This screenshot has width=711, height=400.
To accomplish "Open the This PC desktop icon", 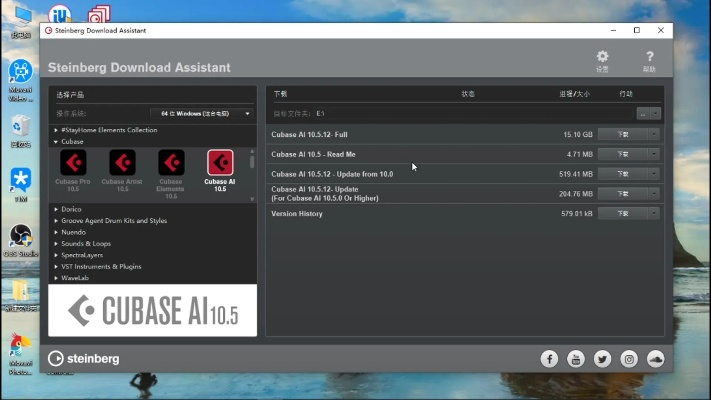I will pos(21,22).
